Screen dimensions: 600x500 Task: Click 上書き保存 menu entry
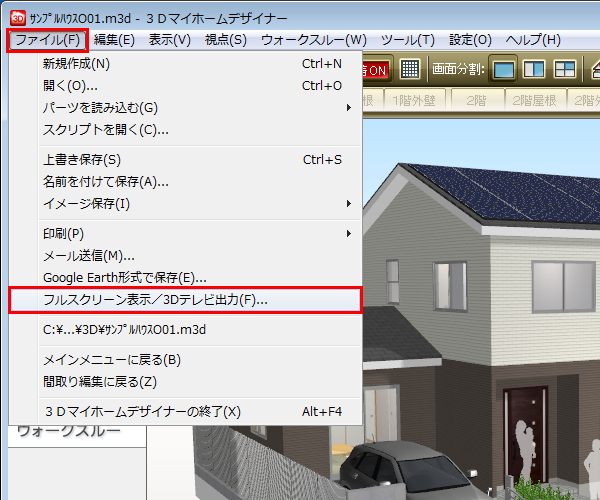pos(82,160)
